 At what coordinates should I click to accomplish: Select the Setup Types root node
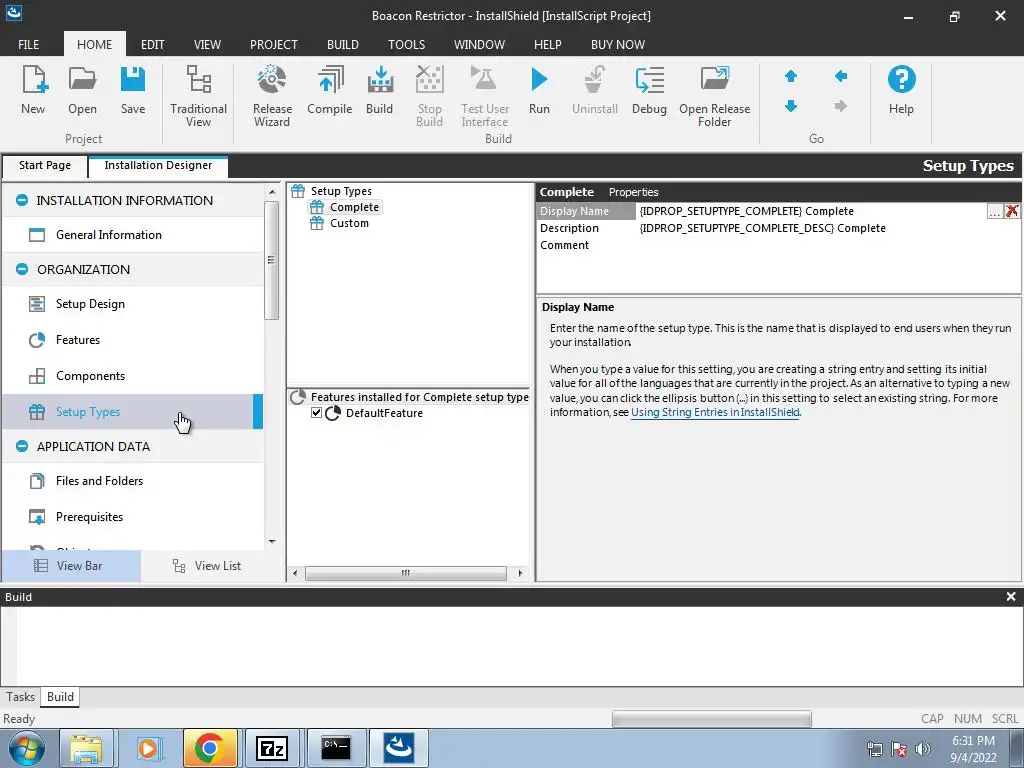coord(332,191)
